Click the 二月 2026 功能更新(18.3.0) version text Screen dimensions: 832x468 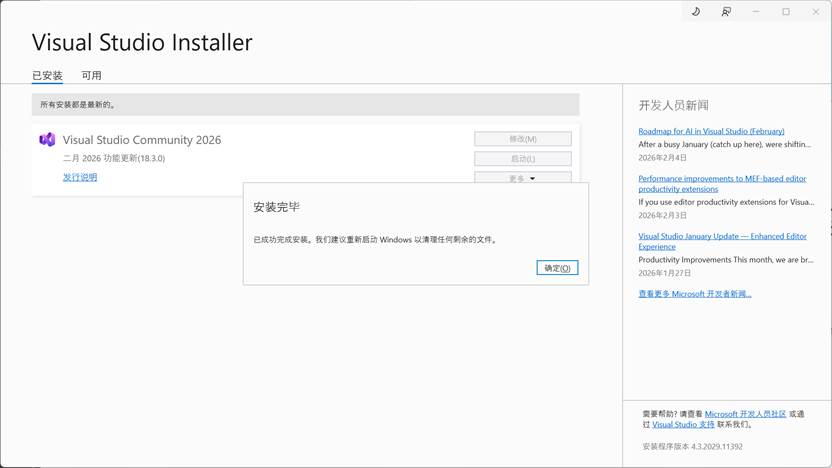114,158
